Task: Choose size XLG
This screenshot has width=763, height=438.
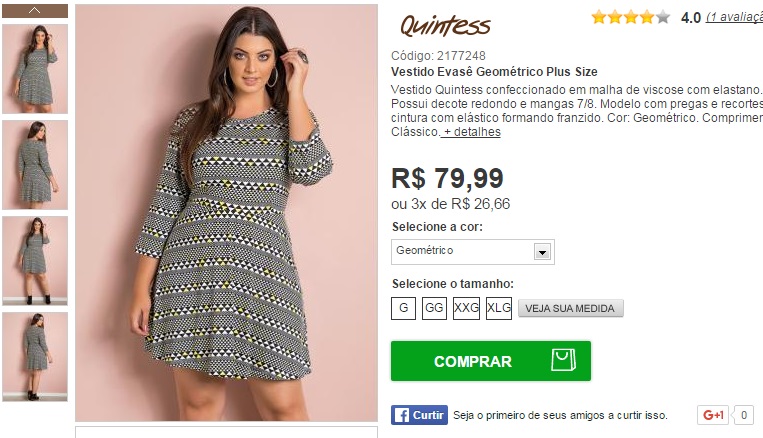Action: (x=499, y=308)
